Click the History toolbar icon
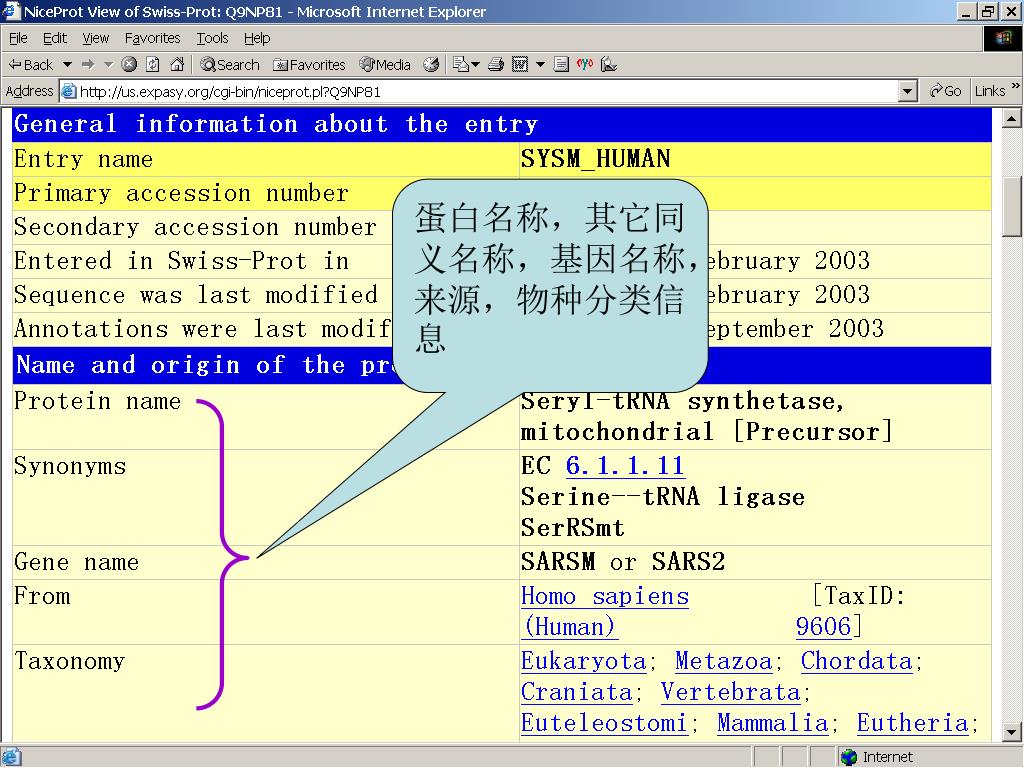The height and width of the screenshot is (768, 1024). (x=431, y=65)
